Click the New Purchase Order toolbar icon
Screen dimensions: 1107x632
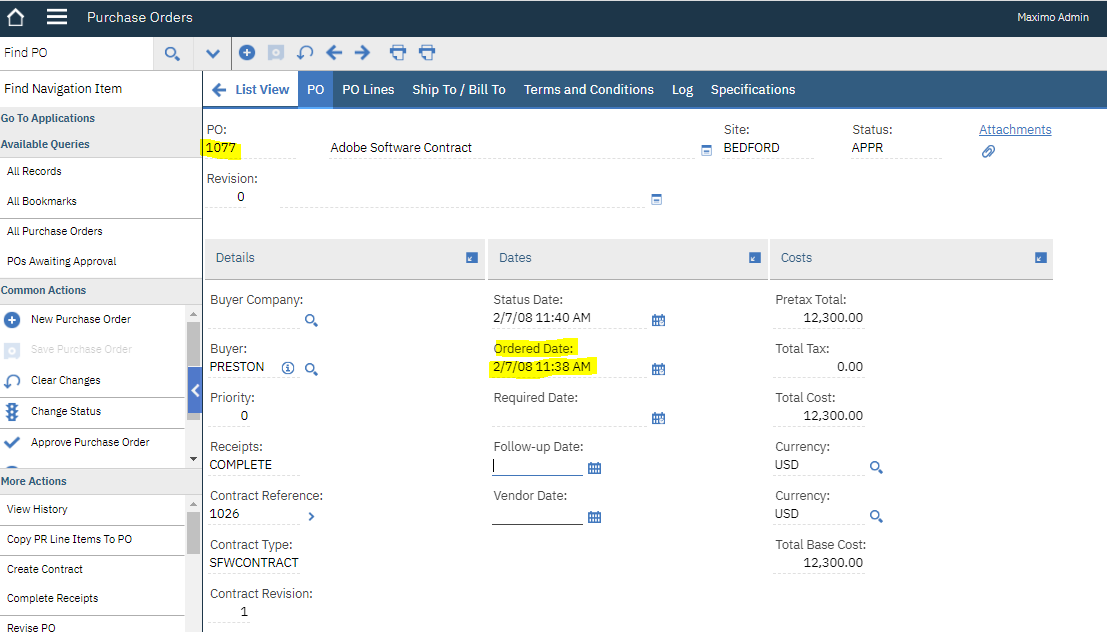point(247,53)
